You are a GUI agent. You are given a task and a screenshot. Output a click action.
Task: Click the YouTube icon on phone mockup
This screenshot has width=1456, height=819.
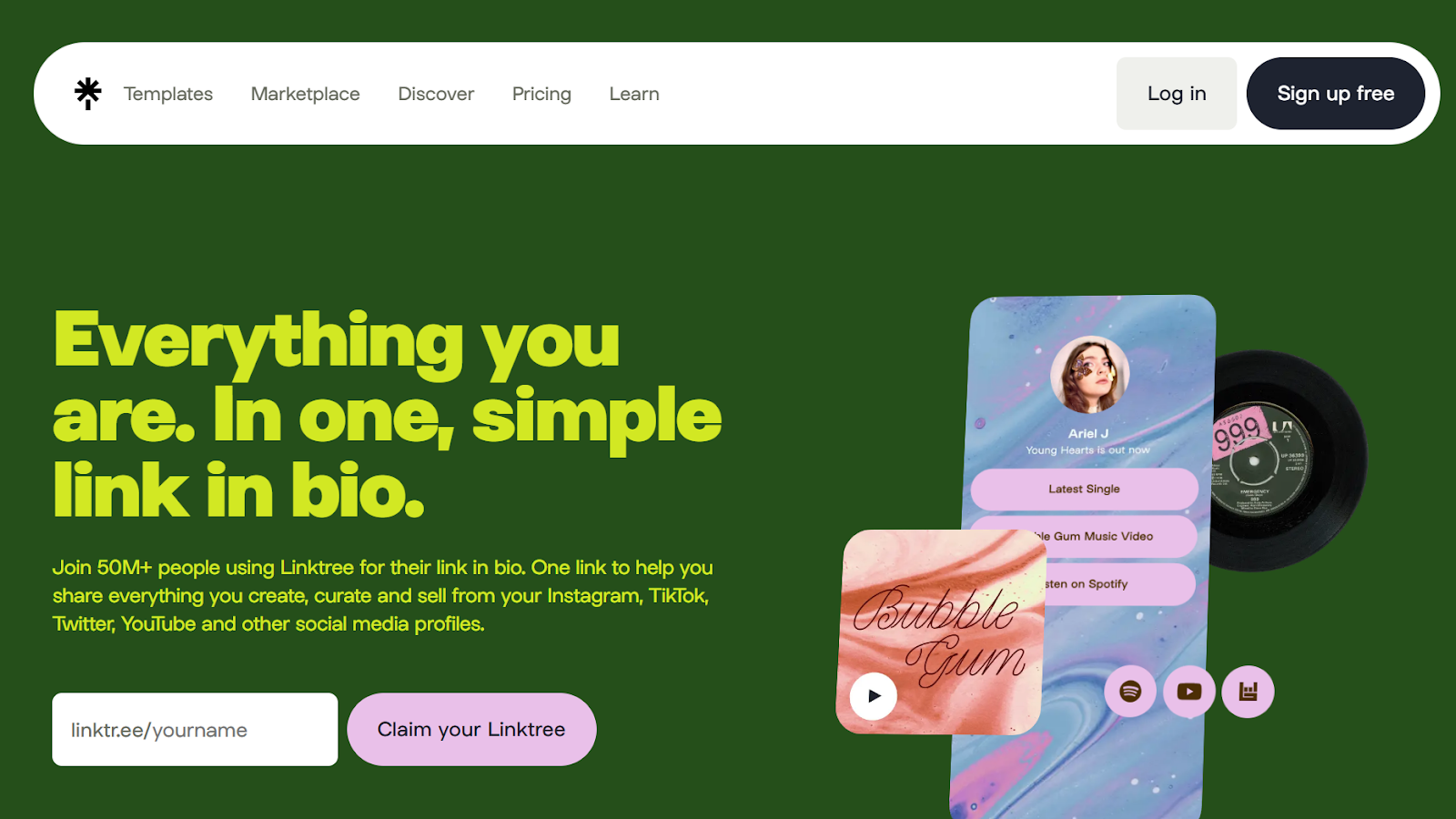tap(1188, 692)
